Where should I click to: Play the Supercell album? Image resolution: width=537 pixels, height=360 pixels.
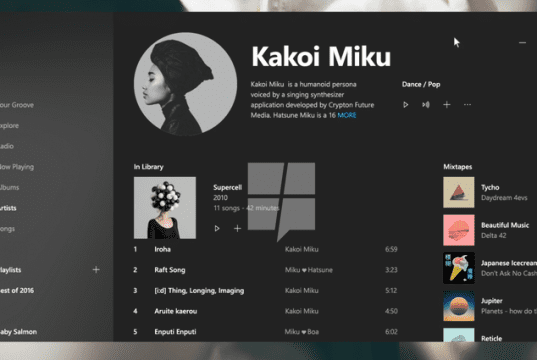pyautogui.click(x=217, y=228)
